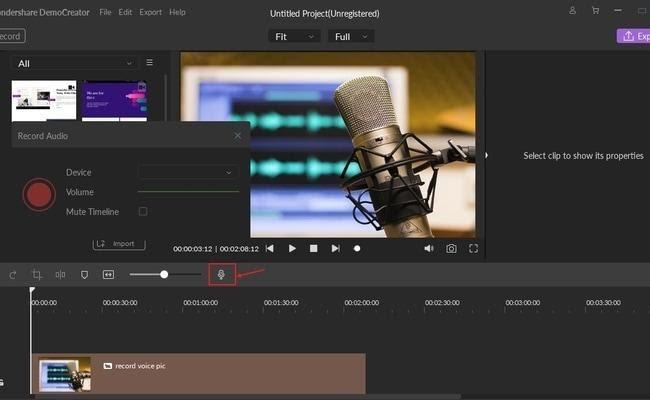650x400 pixels.
Task: Open the File menu
Action: tap(105, 12)
